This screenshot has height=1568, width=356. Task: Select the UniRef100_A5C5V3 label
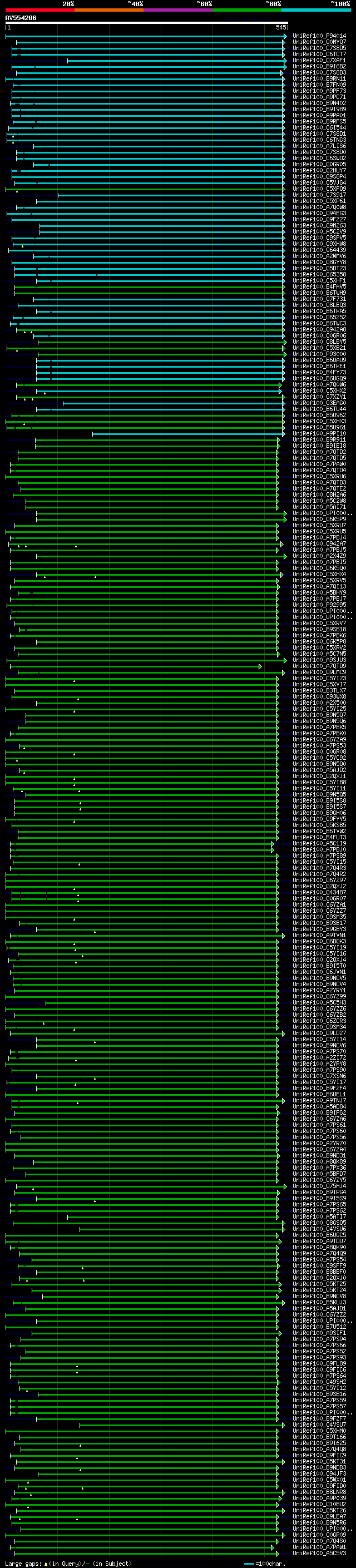[319, 1553]
